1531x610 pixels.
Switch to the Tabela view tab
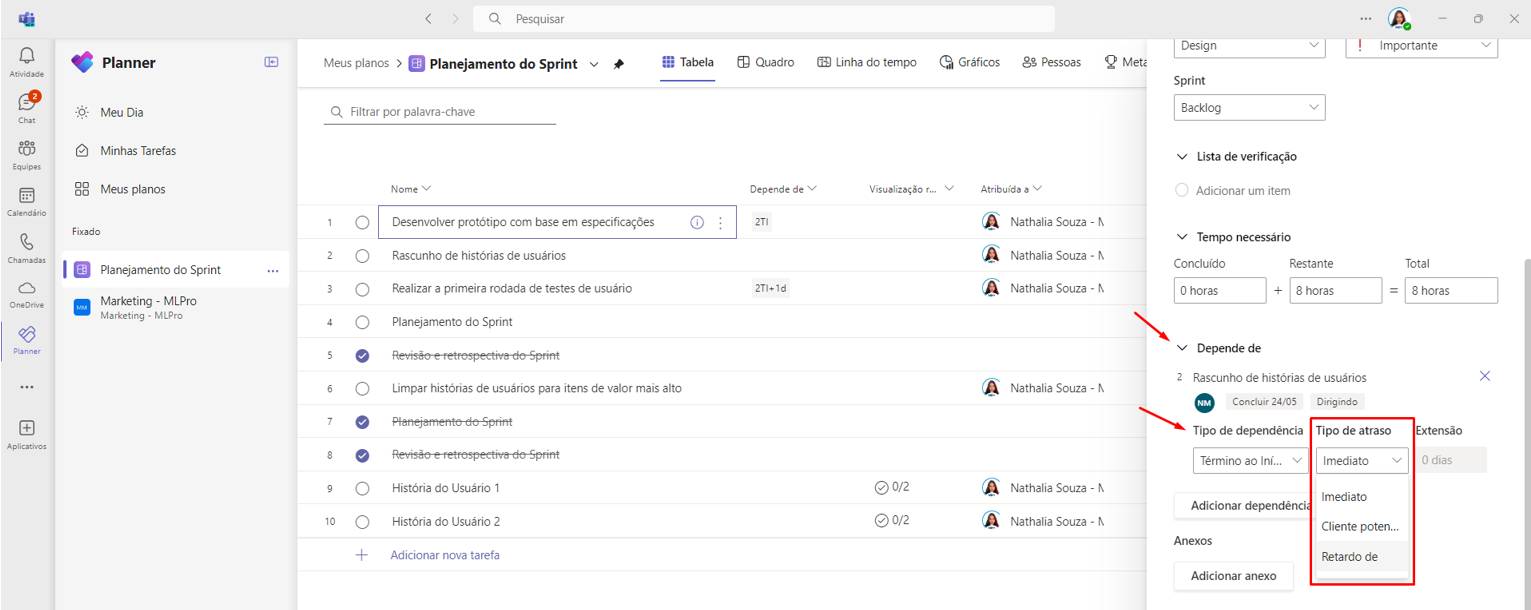tap(688, 62)
